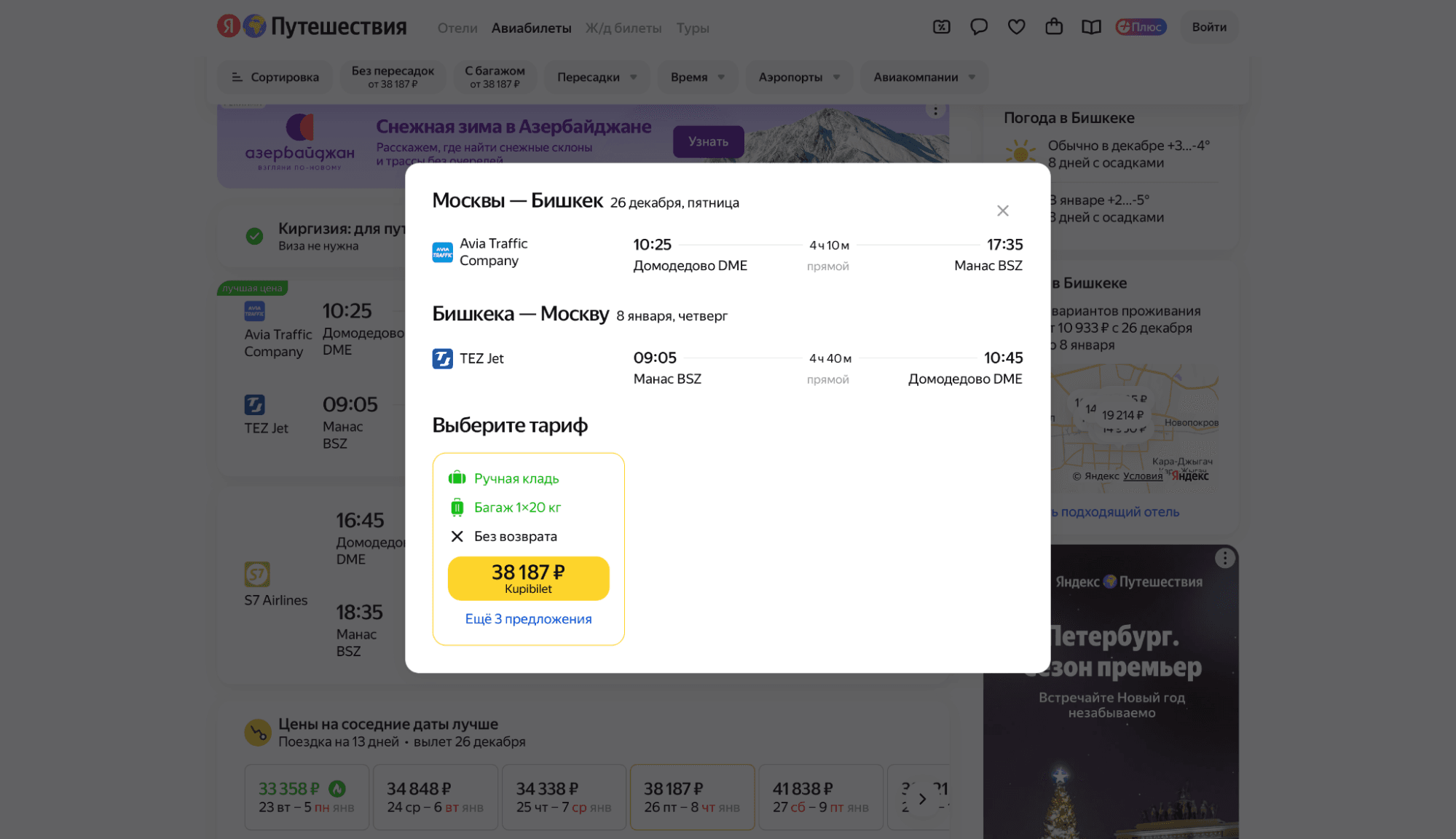Close the fare selection dialog

click(1002, 210)
